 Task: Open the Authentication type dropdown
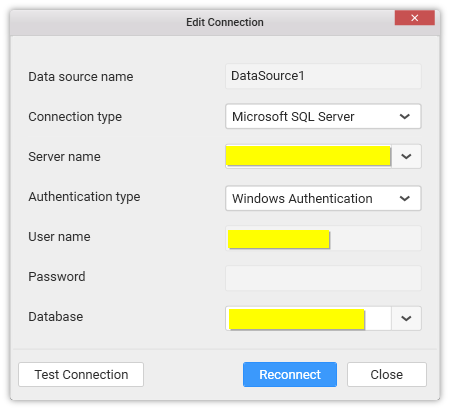[x=323, y=198]
